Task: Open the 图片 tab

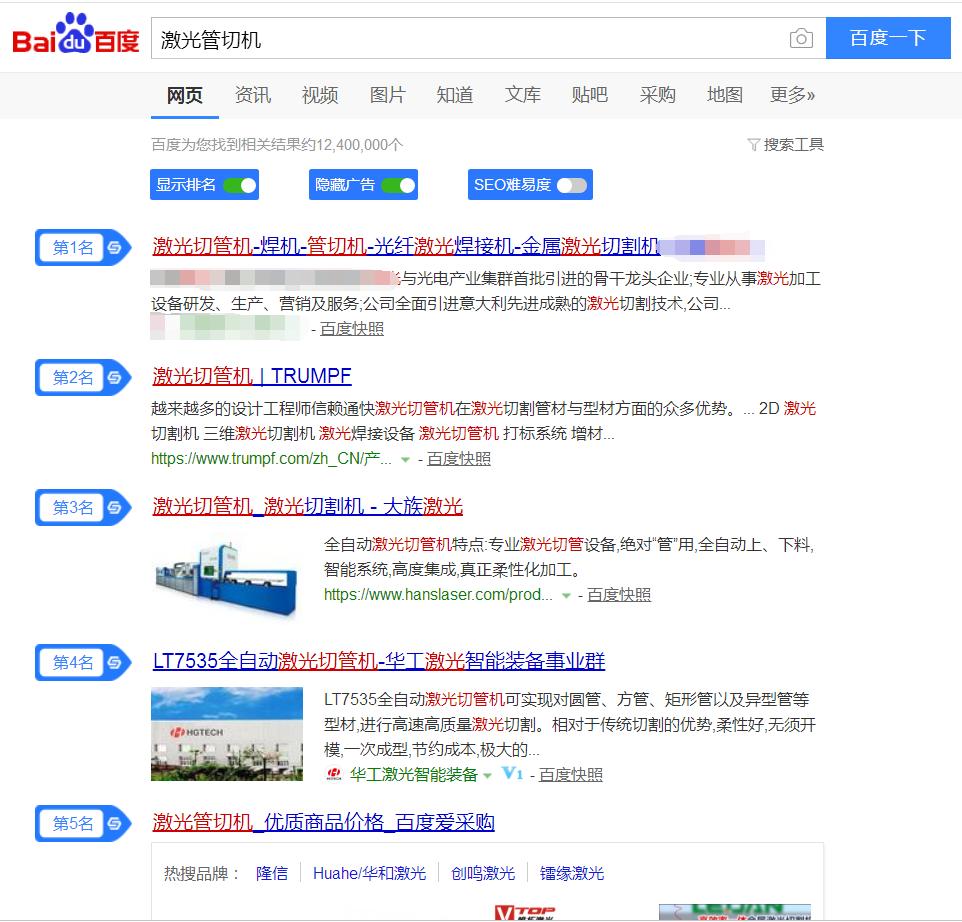Action: [x=387, y=95]
